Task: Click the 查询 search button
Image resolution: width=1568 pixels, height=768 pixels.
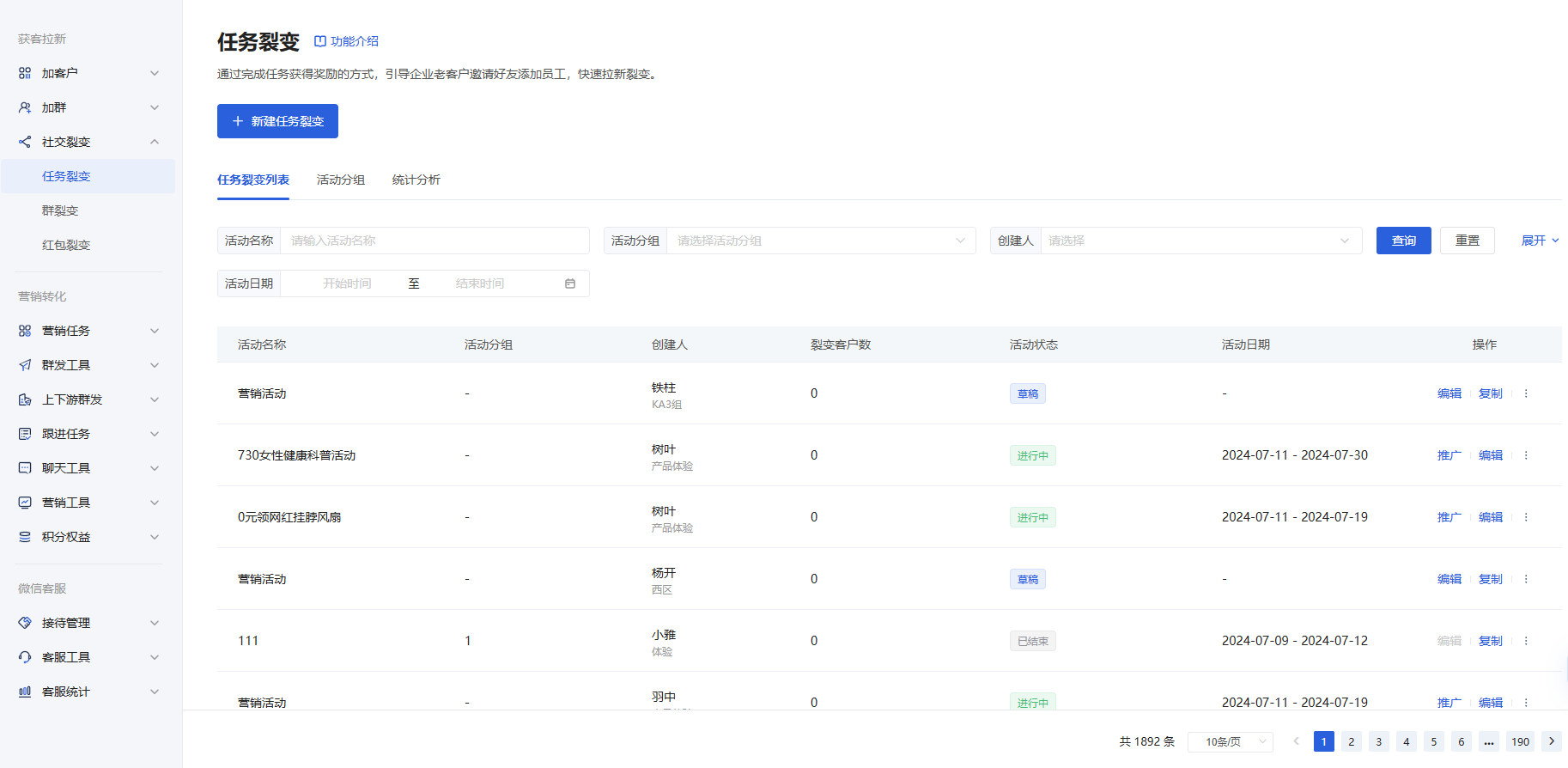Action: 1404,241
